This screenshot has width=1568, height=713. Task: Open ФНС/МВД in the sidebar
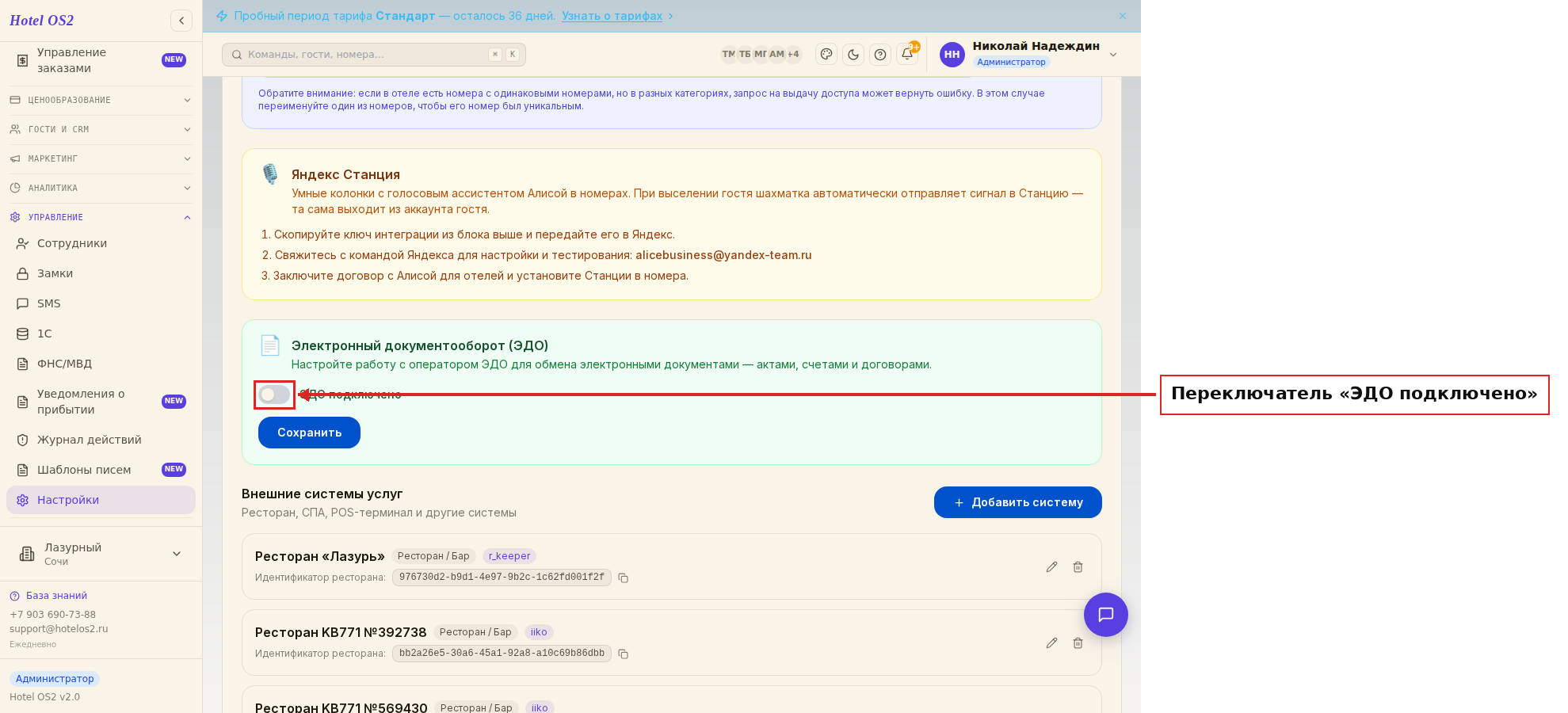101,364
